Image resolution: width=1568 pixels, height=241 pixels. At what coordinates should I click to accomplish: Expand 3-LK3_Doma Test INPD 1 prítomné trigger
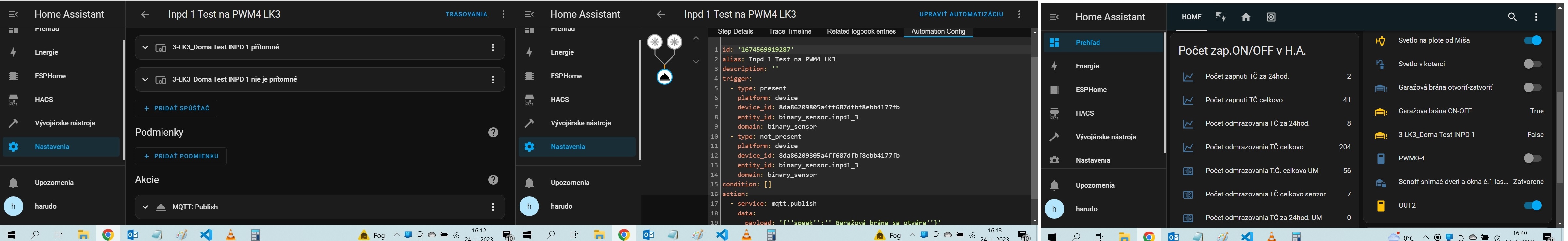(145, 47)
